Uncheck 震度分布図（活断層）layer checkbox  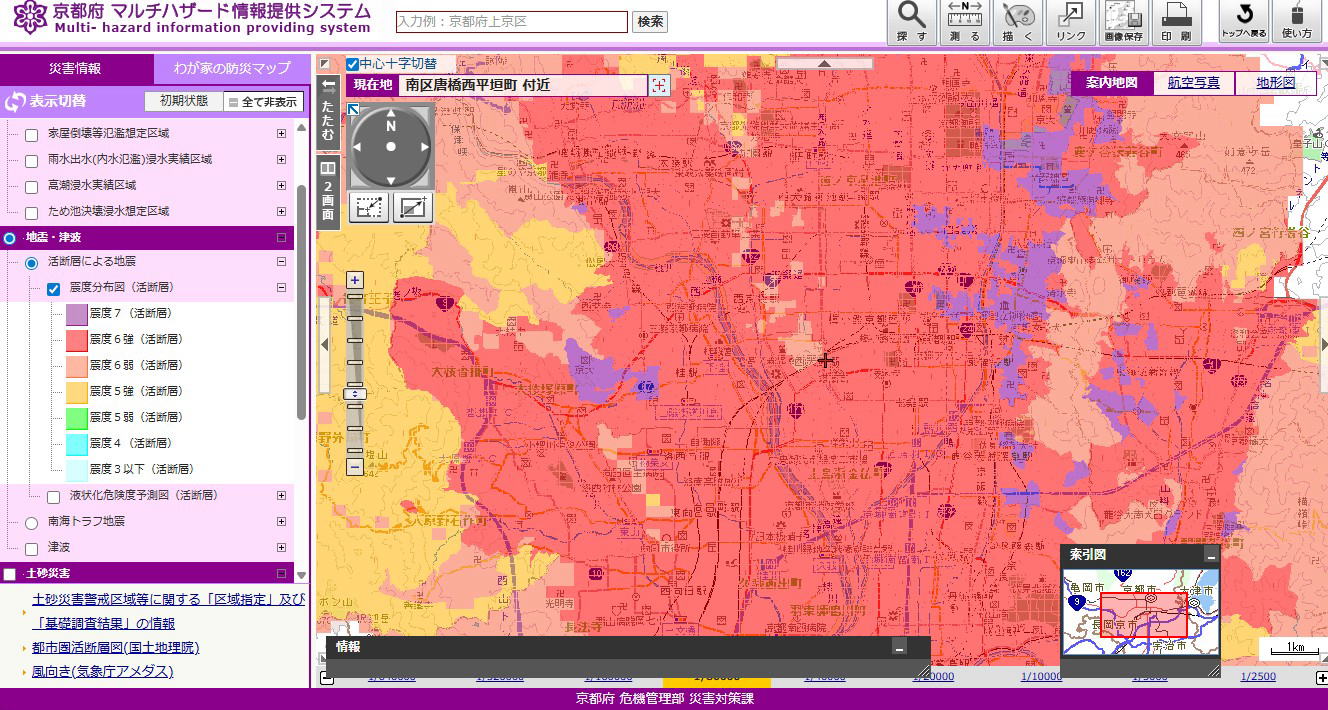(54, 289)
